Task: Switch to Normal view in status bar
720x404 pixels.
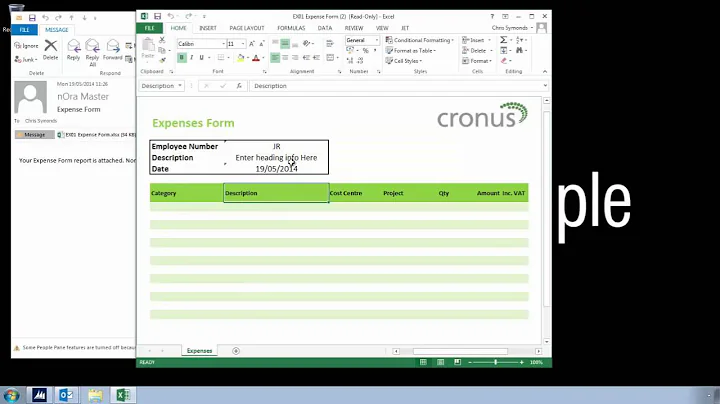Action: click(423, 362)
